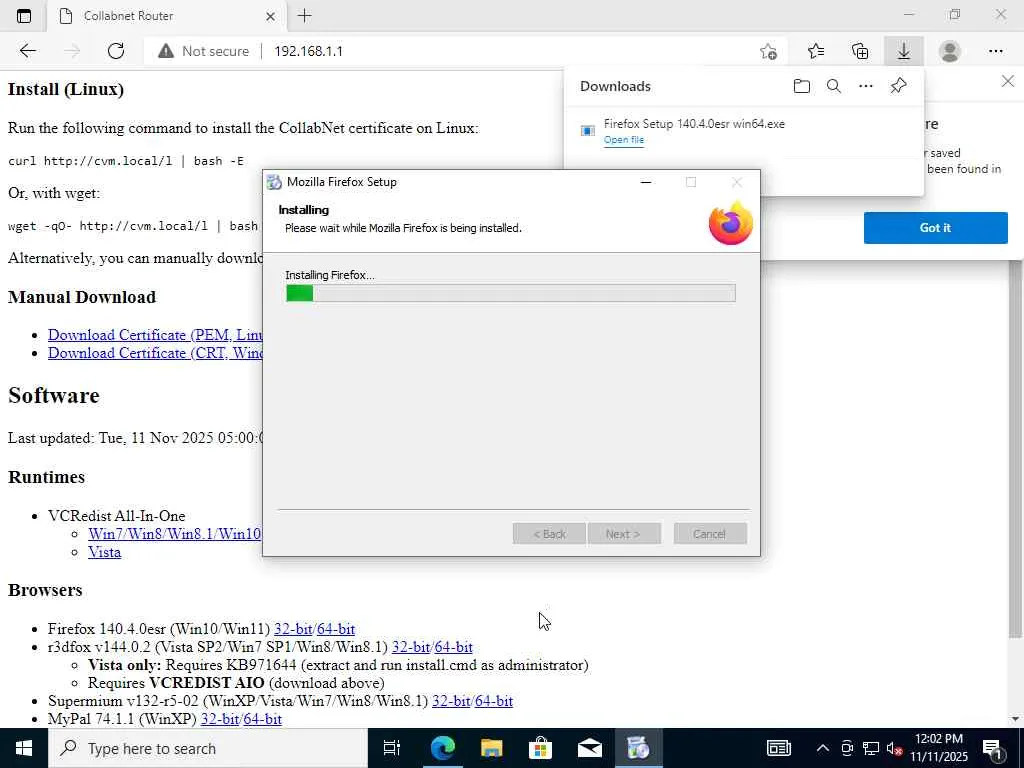Click the disabled Next button in installer
The width and height of the screenshot is (1024, 768).
click(624, 534)
